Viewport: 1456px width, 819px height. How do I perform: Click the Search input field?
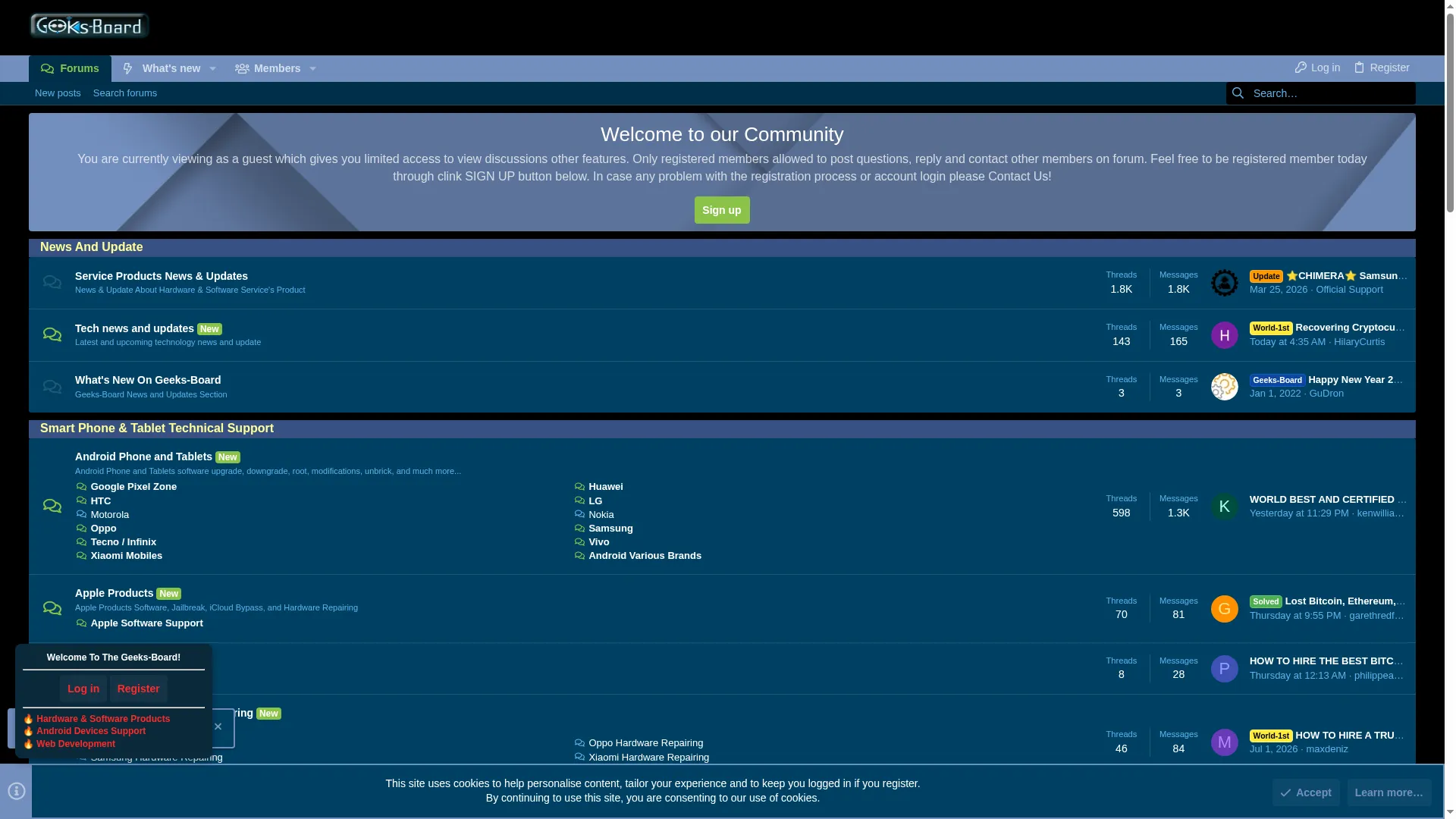[1332, 93]
